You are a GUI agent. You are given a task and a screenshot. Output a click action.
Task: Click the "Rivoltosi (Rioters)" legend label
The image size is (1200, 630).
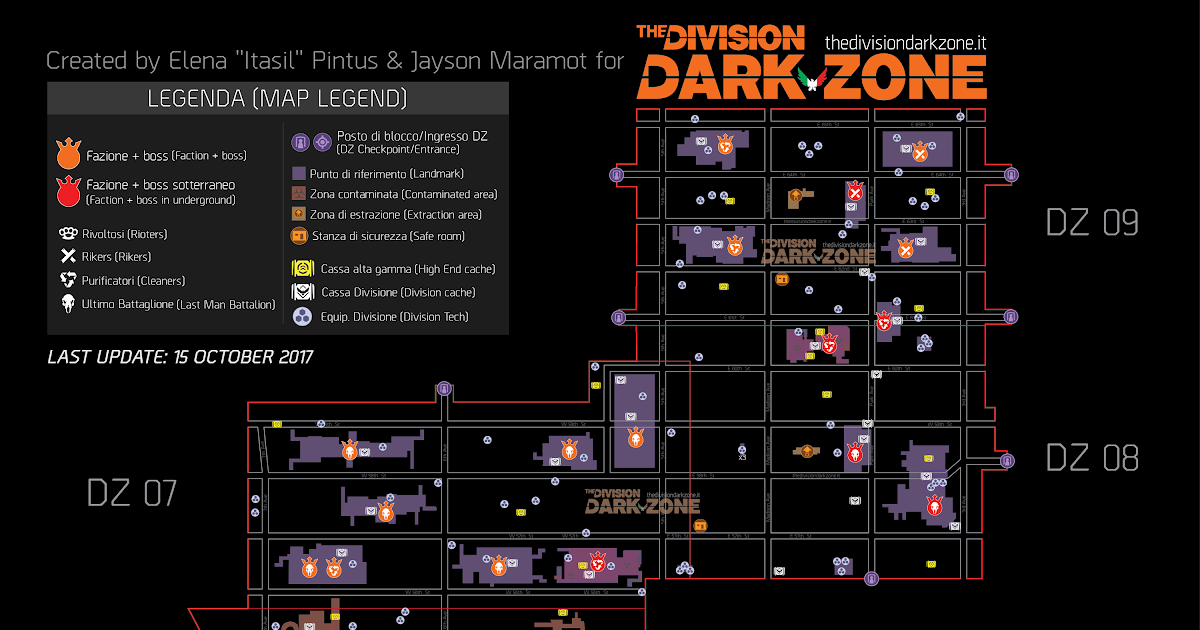click(x=125, y=234)
